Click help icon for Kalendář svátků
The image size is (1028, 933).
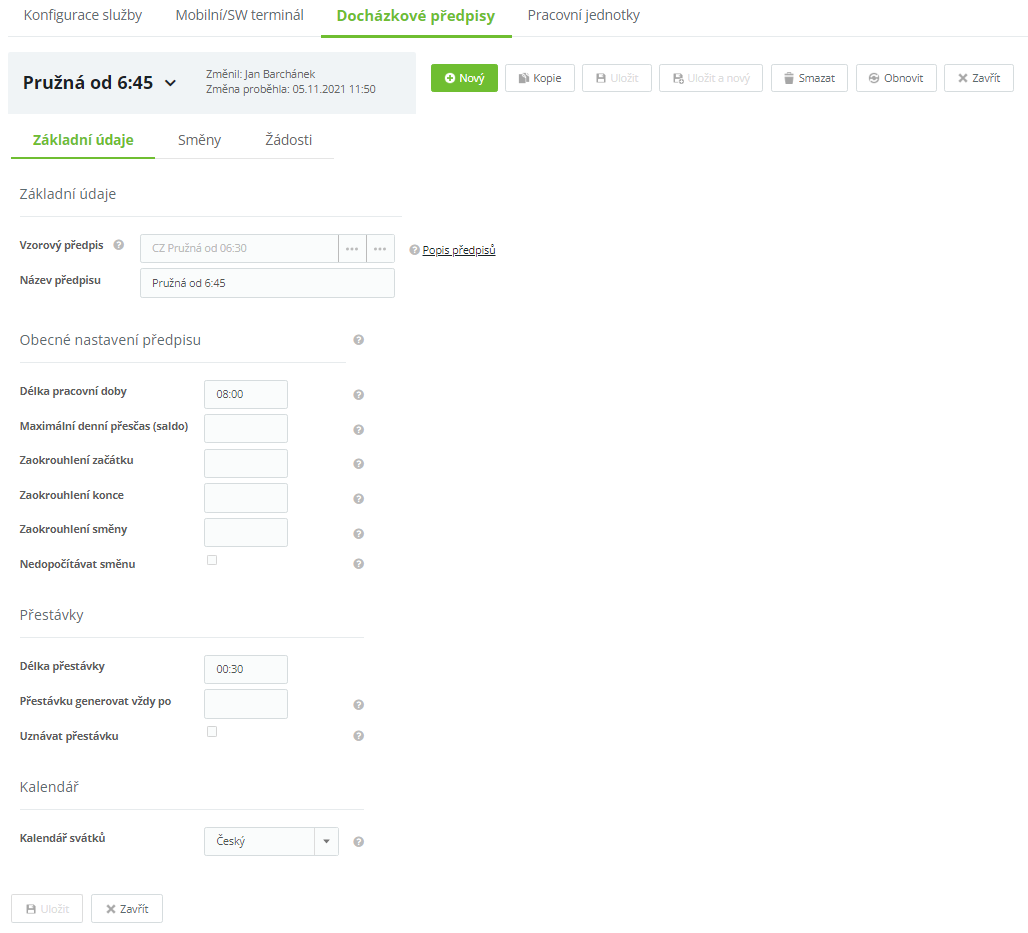pyautogui.click(x=359, y=842)
